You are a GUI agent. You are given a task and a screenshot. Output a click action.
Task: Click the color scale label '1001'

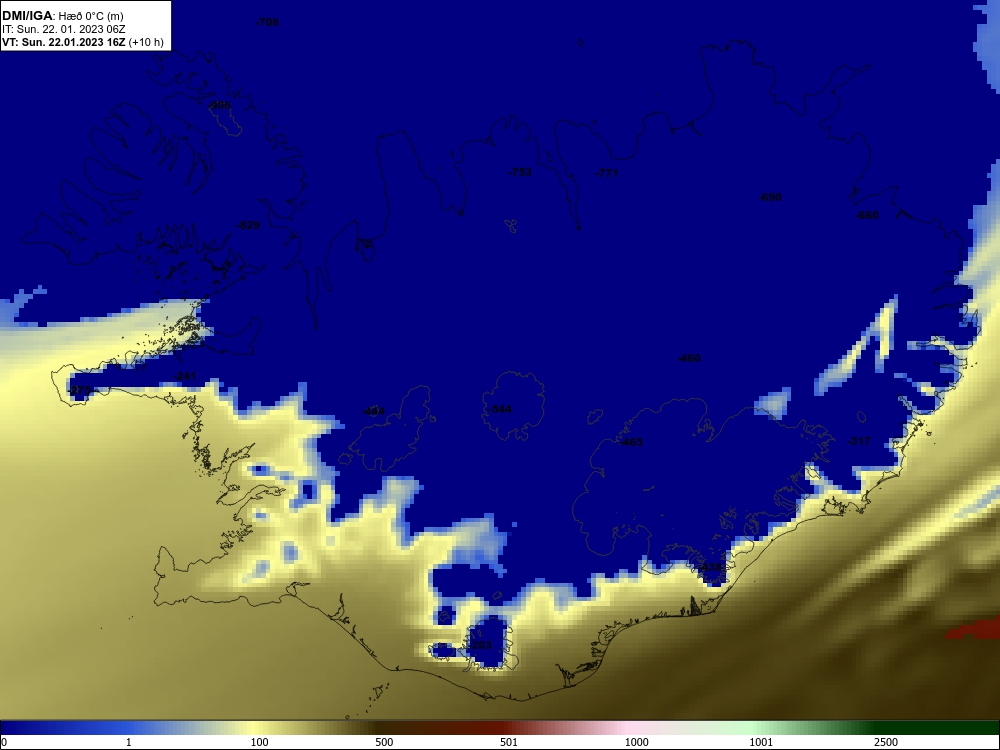click(x=761, y=742)
